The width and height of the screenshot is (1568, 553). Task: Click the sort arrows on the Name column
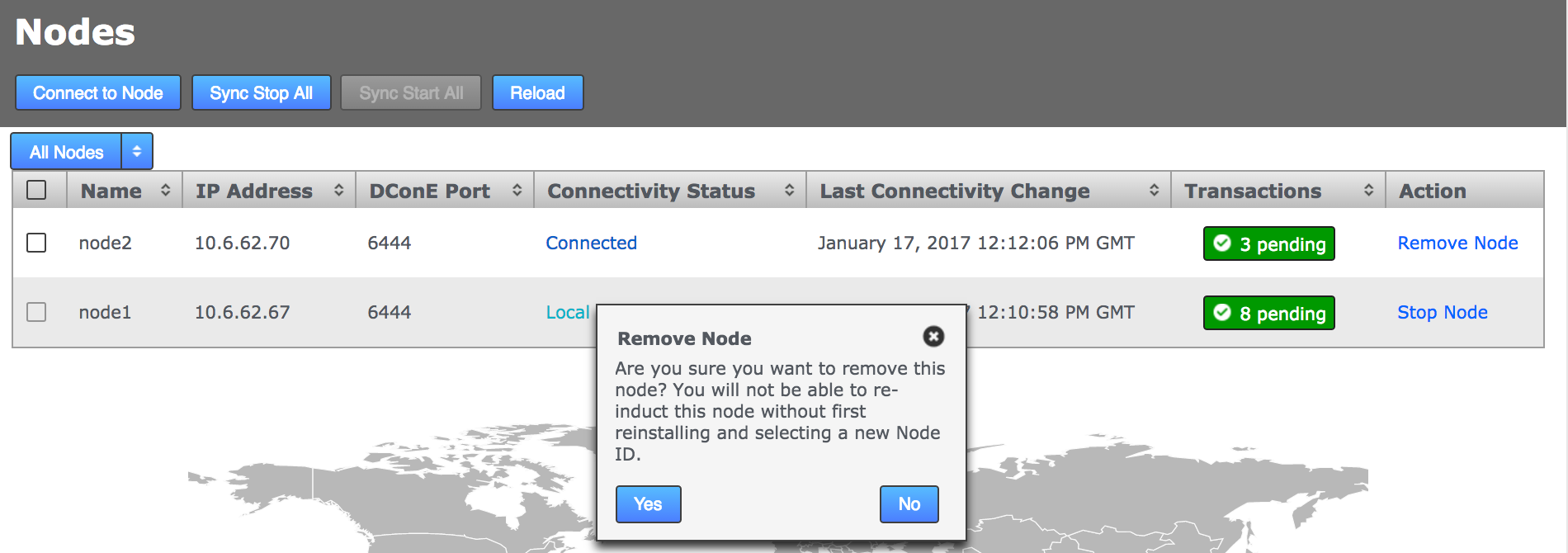coord(167,191)
